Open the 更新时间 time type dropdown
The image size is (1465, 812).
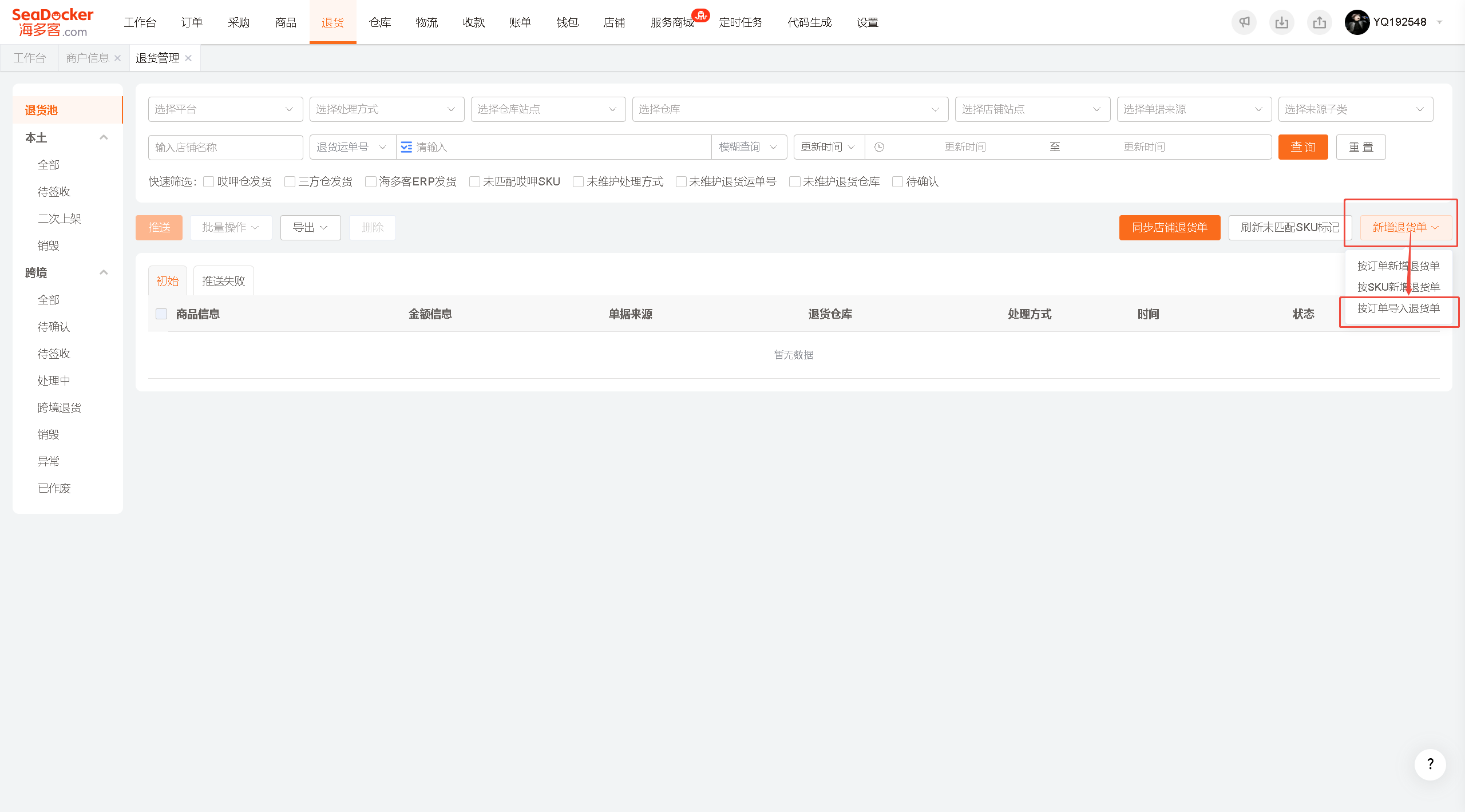pos(829,147)
